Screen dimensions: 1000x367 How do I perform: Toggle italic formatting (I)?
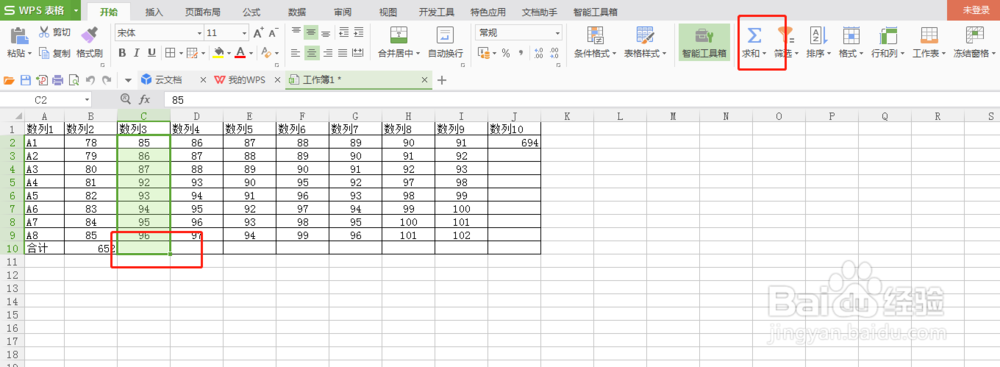coord(137,53)
